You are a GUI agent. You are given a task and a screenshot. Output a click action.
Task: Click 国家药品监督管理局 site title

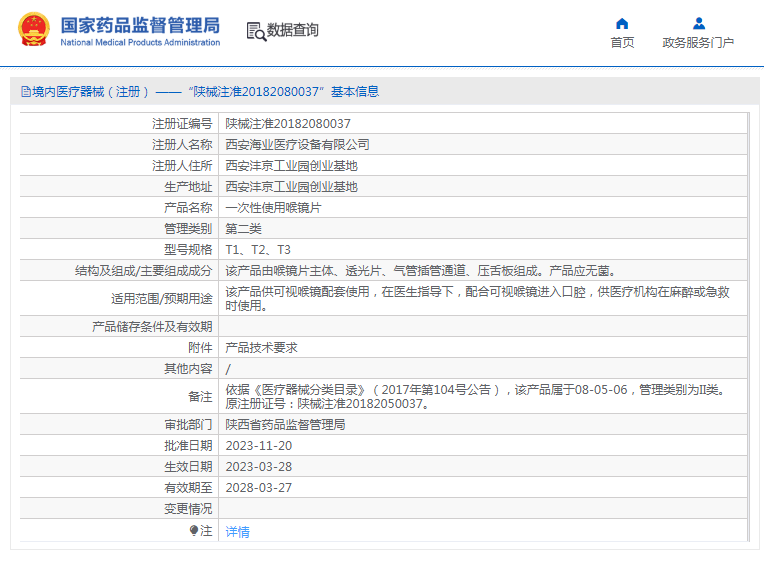tap(140, 25)
